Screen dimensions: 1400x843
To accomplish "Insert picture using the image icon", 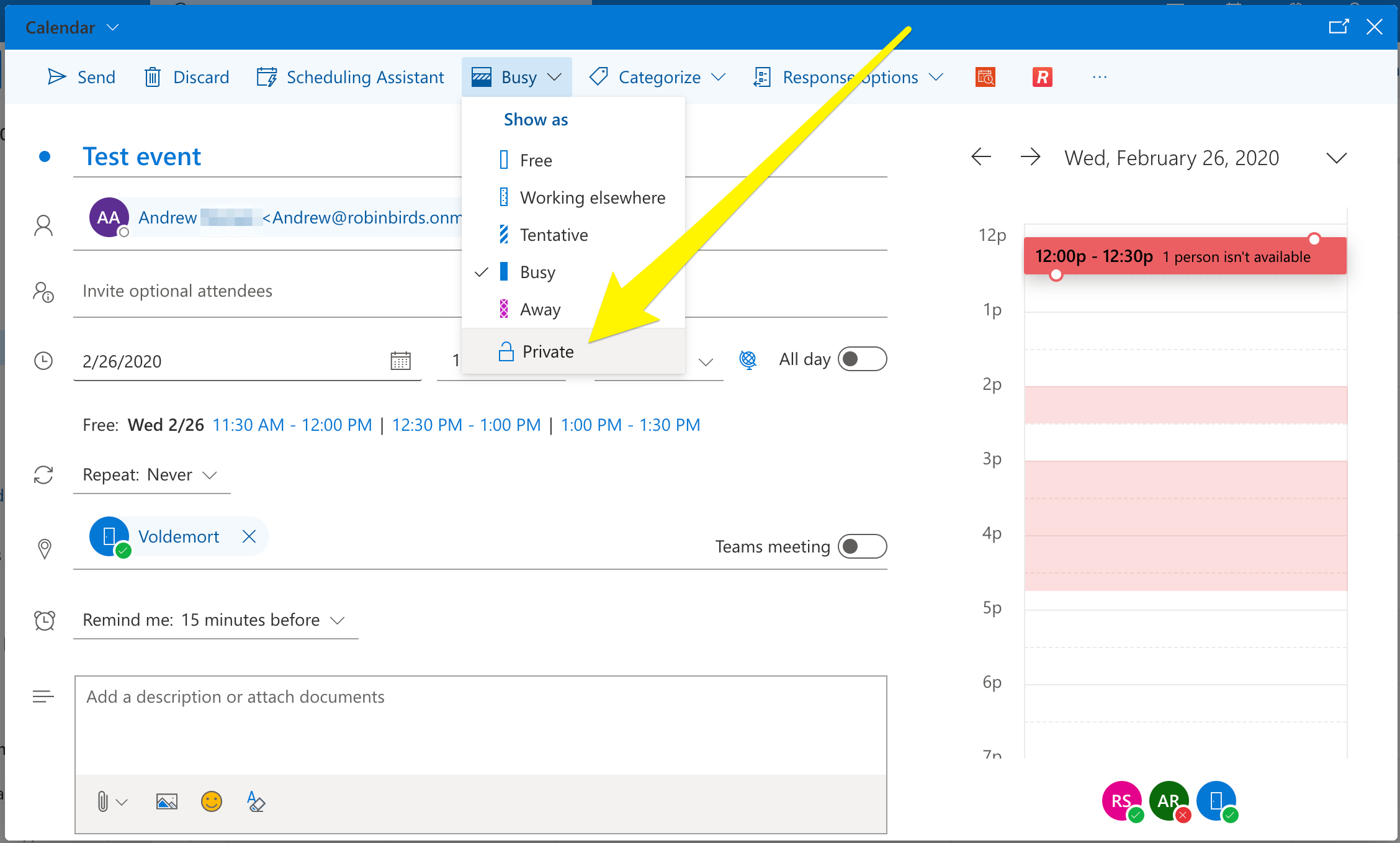I will click(166, 801).
